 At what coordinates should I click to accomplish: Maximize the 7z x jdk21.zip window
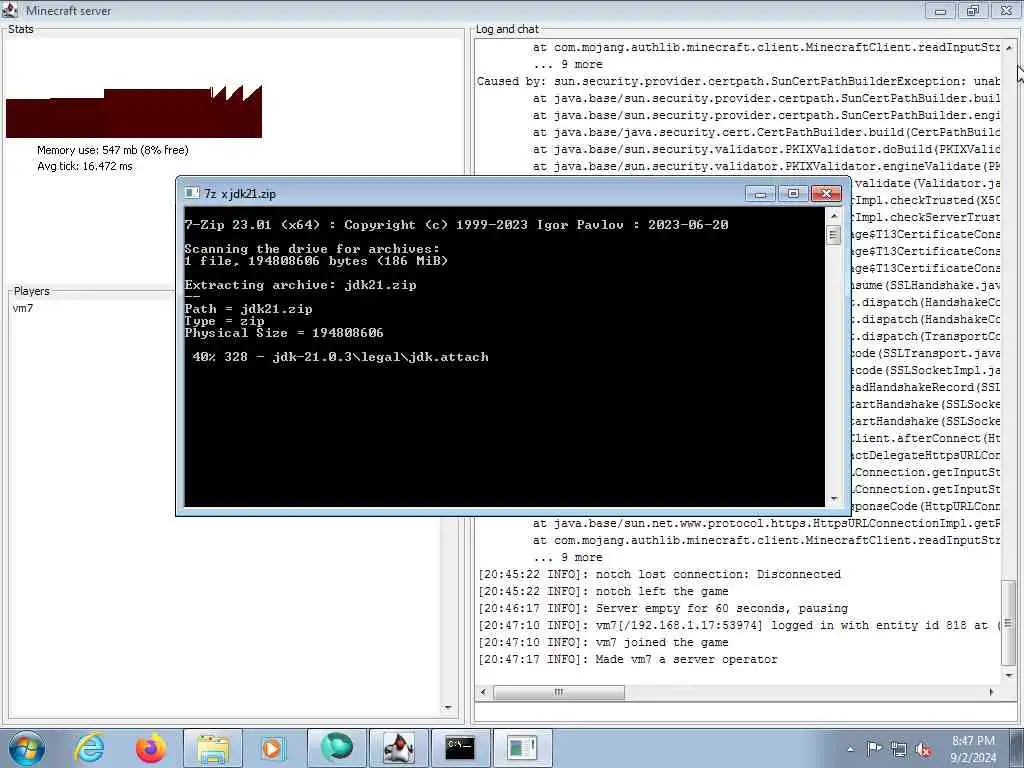coord(793,193)
